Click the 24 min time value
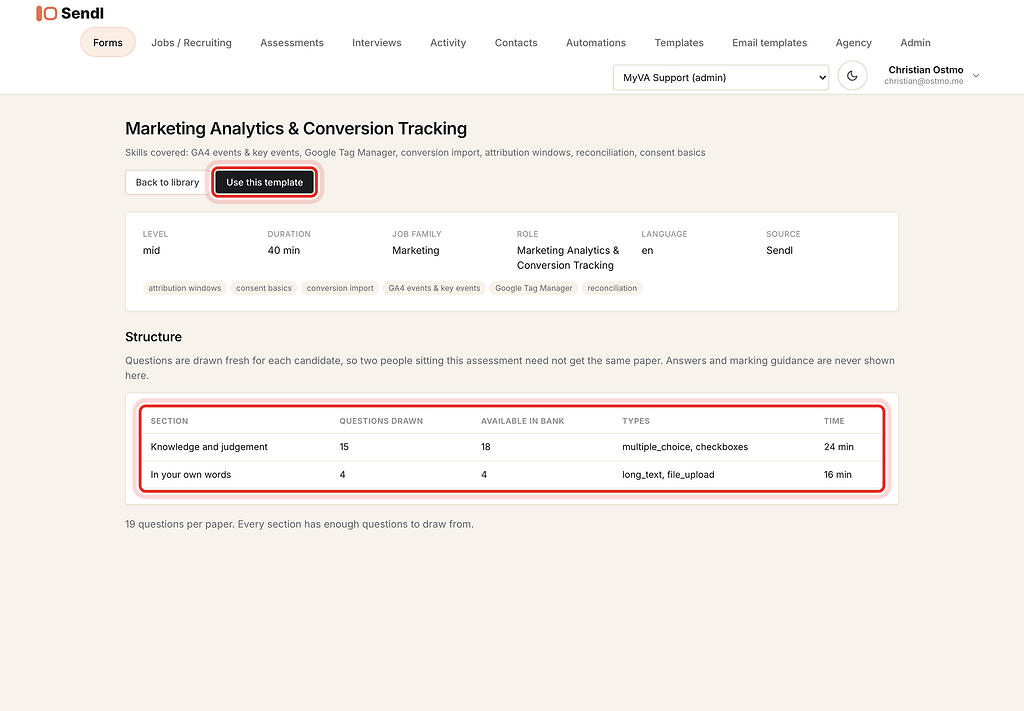Image resolution: width=1024 pixels, height=711 pixels. point(839,447)
